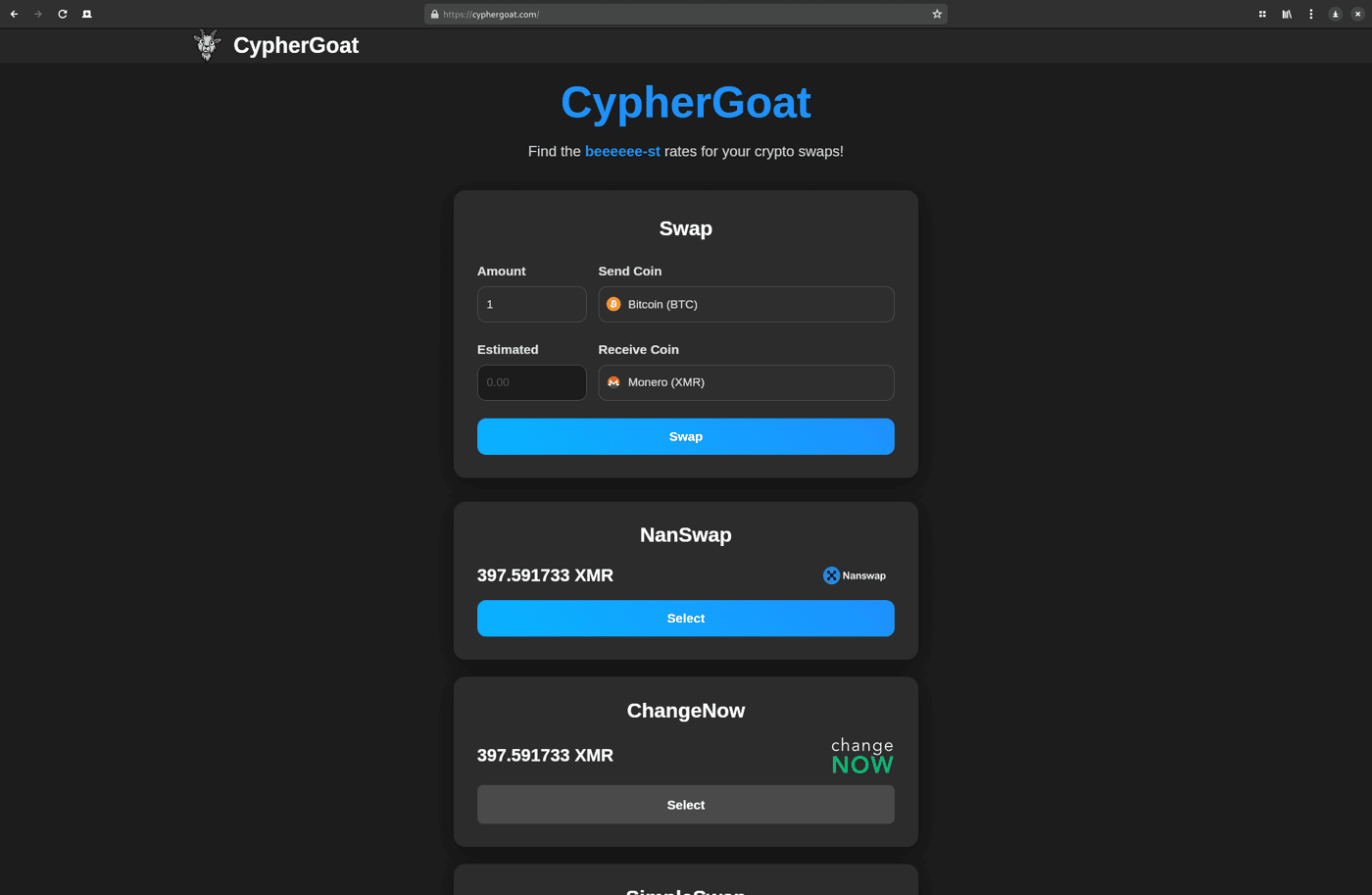Viewport: 1372px width, 895px height.
Task: Click the CypherGoat goat logo icon
Action: (x=207, y=45)
